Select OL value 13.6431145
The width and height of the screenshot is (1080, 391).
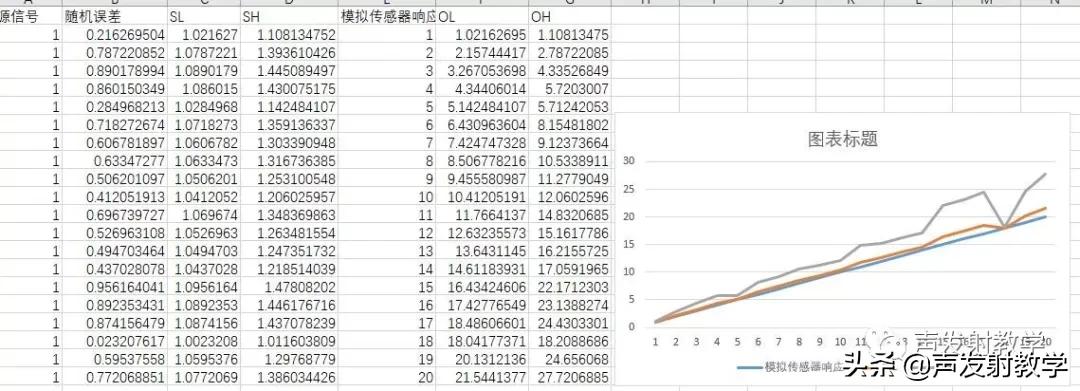tap(482, 251)
